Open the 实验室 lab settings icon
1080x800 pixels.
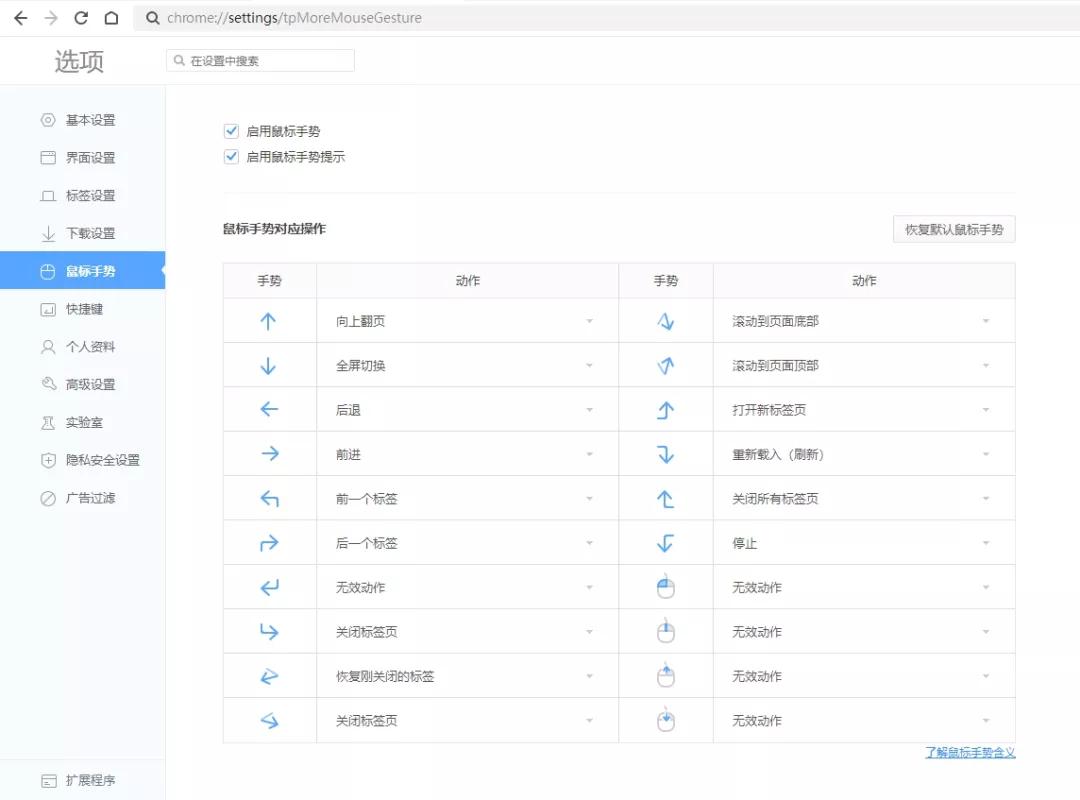pos(48,422)
